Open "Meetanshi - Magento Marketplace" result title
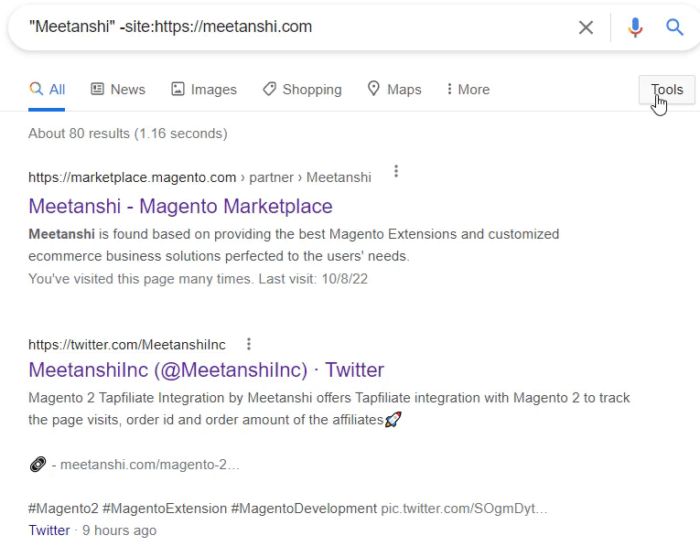 pos(180,206)
